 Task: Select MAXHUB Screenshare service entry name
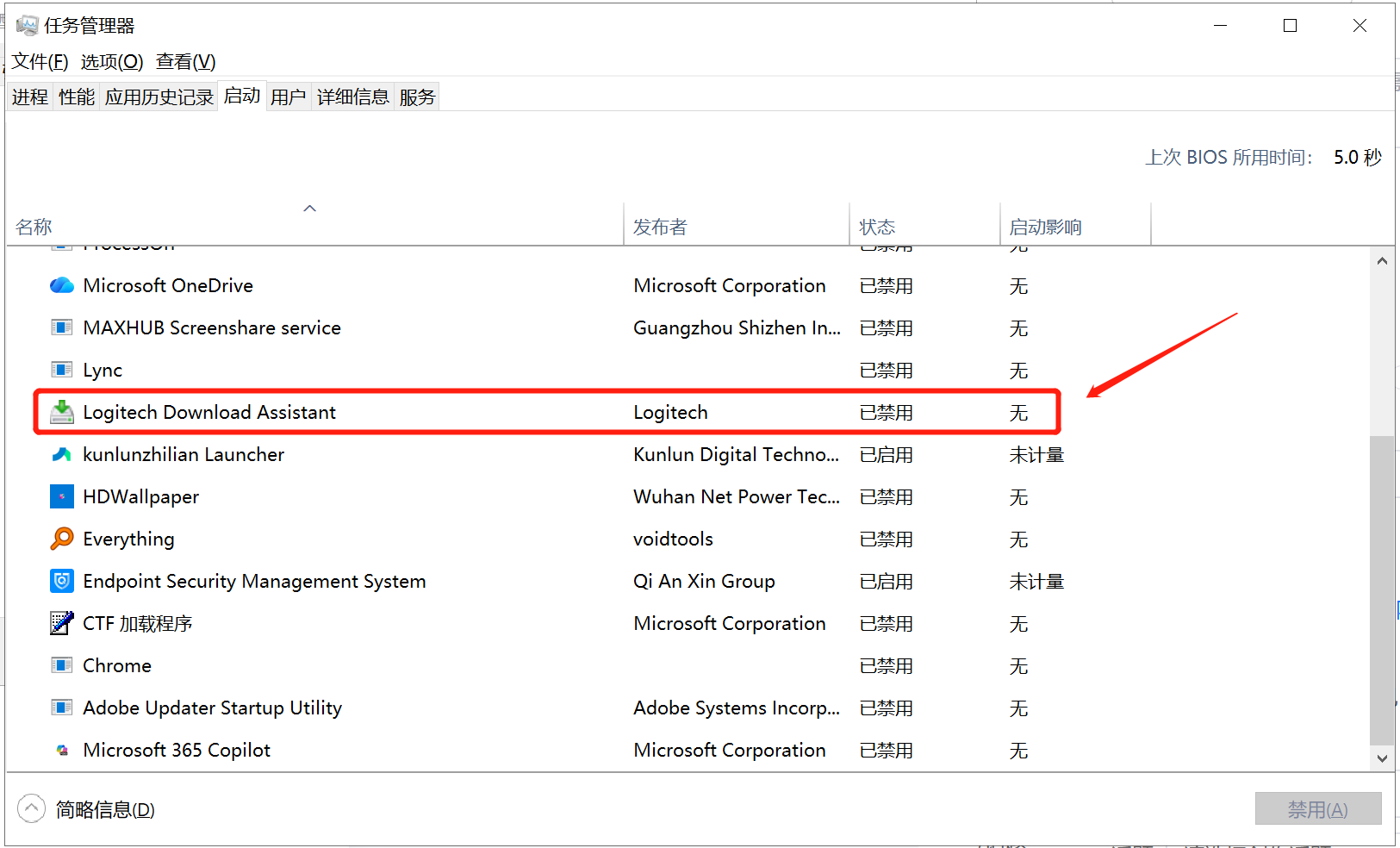(212, 327)
